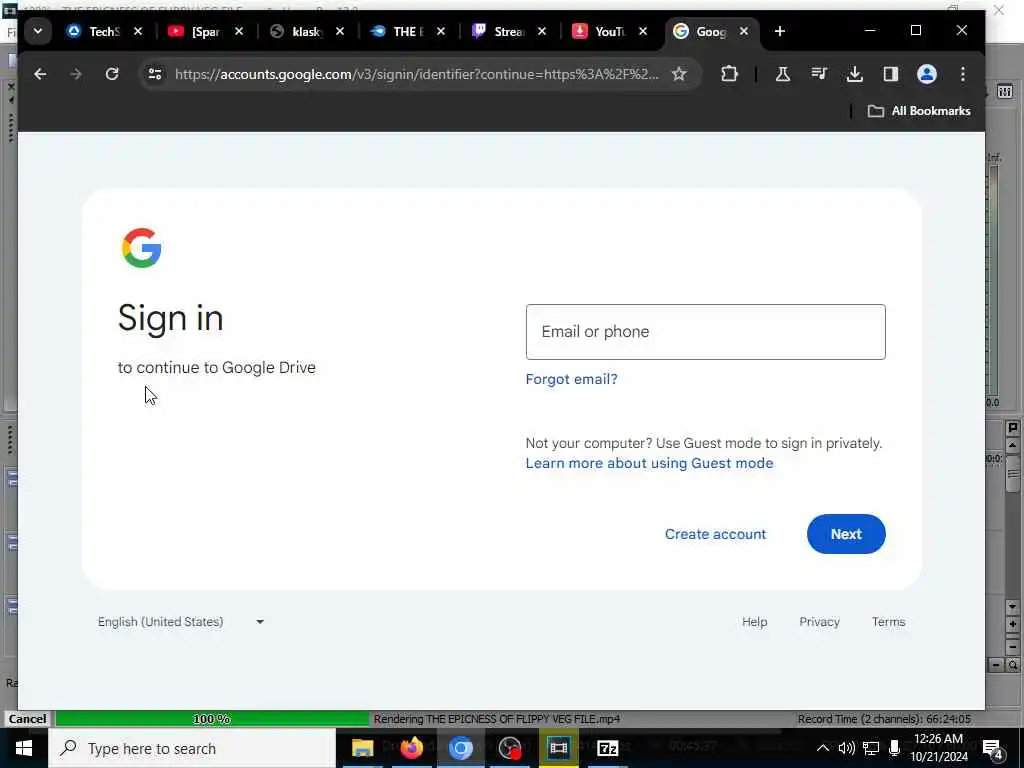Viewport: 1024px width, 768px height.
Task: Toggle the browser side panel icon
Action: coord(891,74)
